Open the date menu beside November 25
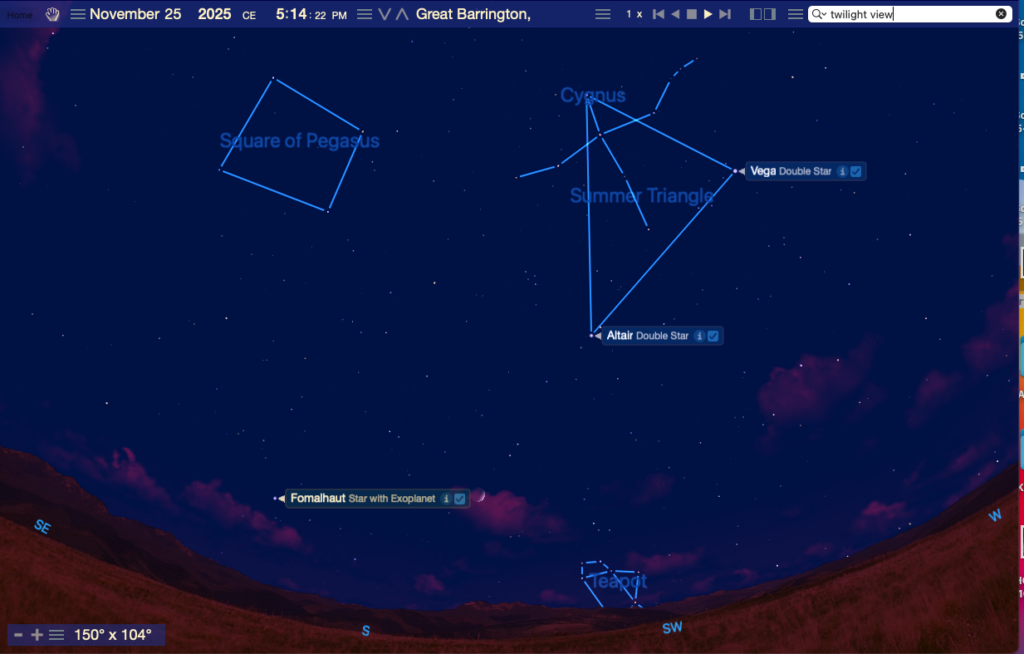Viewport: 1024px width, 654px height. [77, 14]
